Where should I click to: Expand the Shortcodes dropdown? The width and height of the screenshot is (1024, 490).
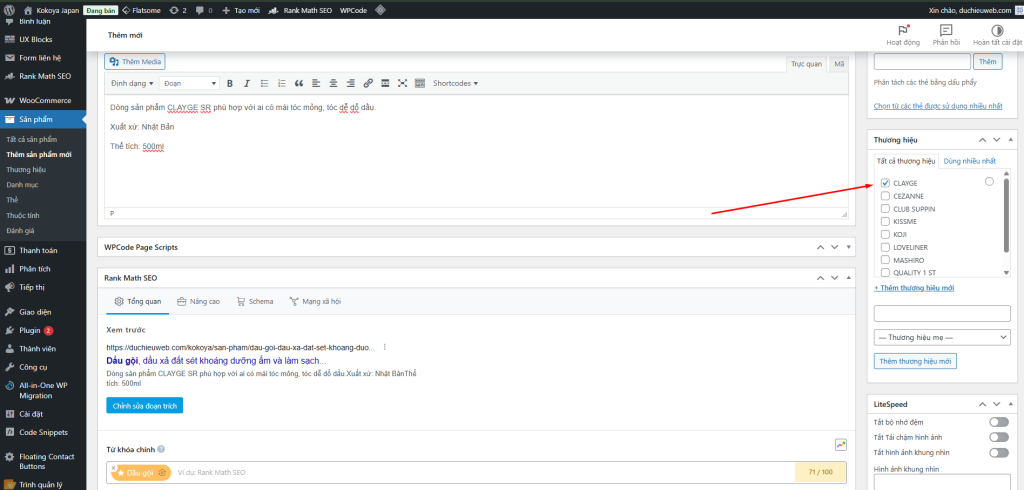[x=455, y=83]
